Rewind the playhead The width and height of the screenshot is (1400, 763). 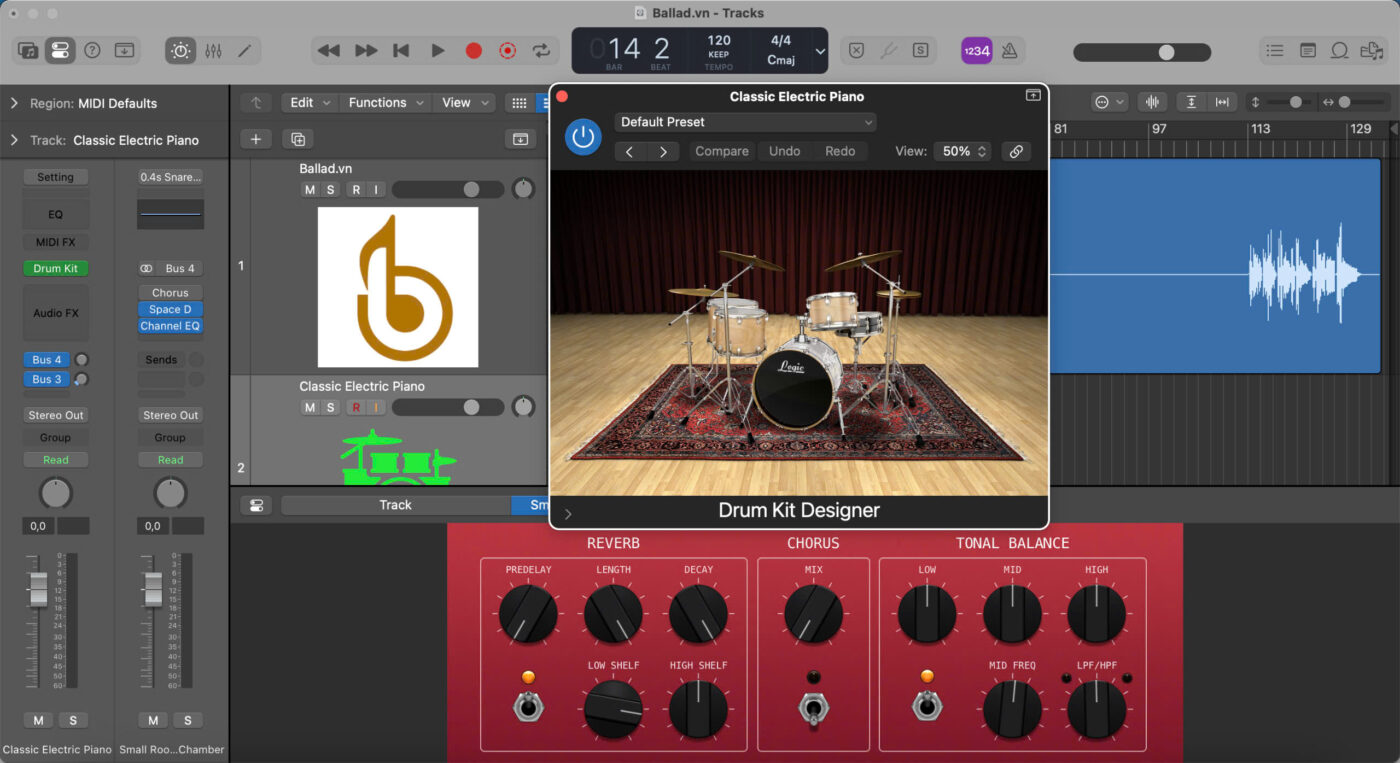(328, 50)
